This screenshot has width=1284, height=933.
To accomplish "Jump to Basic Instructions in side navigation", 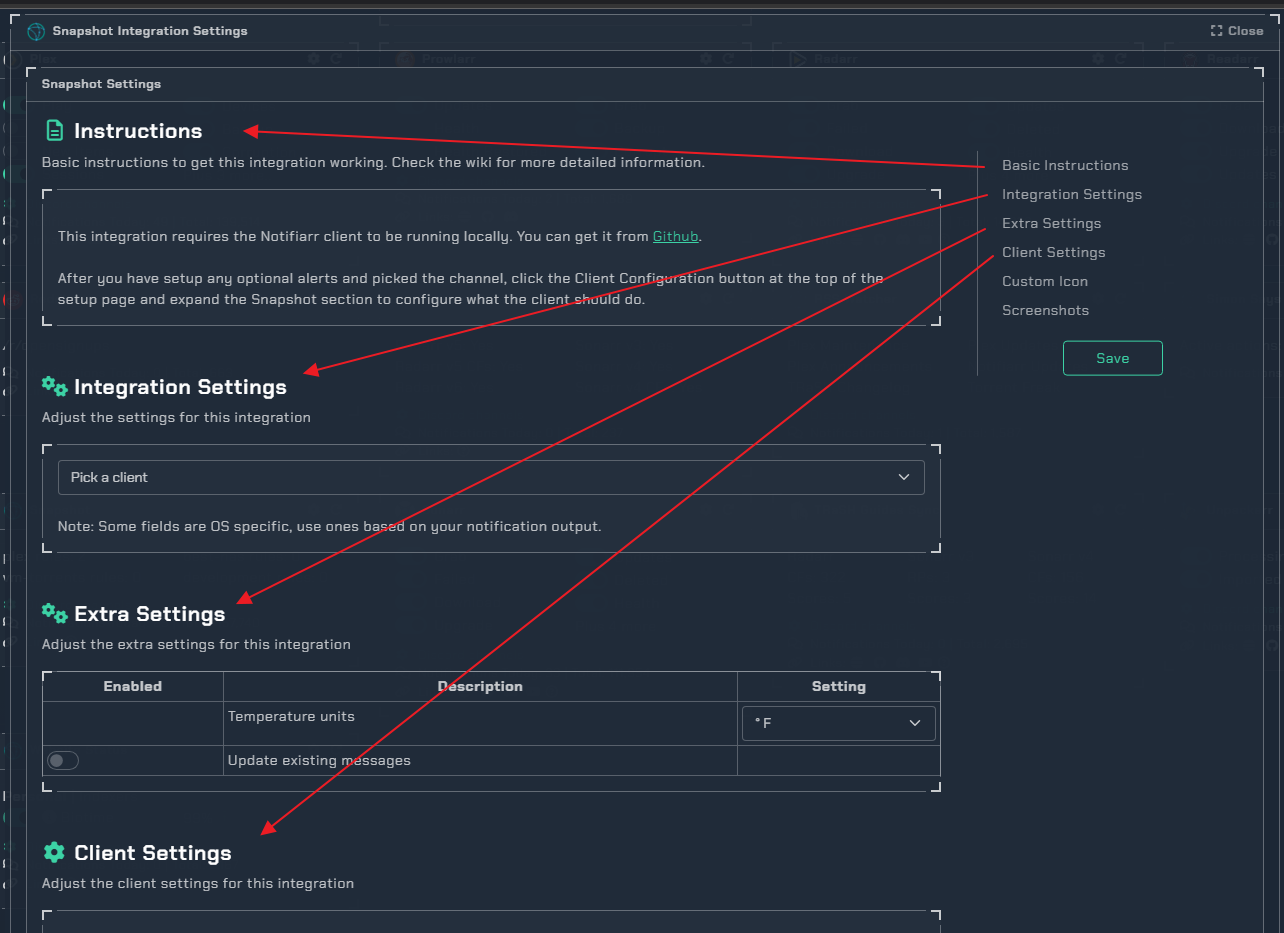I will pyautogui.click(x=1065, y=165).
